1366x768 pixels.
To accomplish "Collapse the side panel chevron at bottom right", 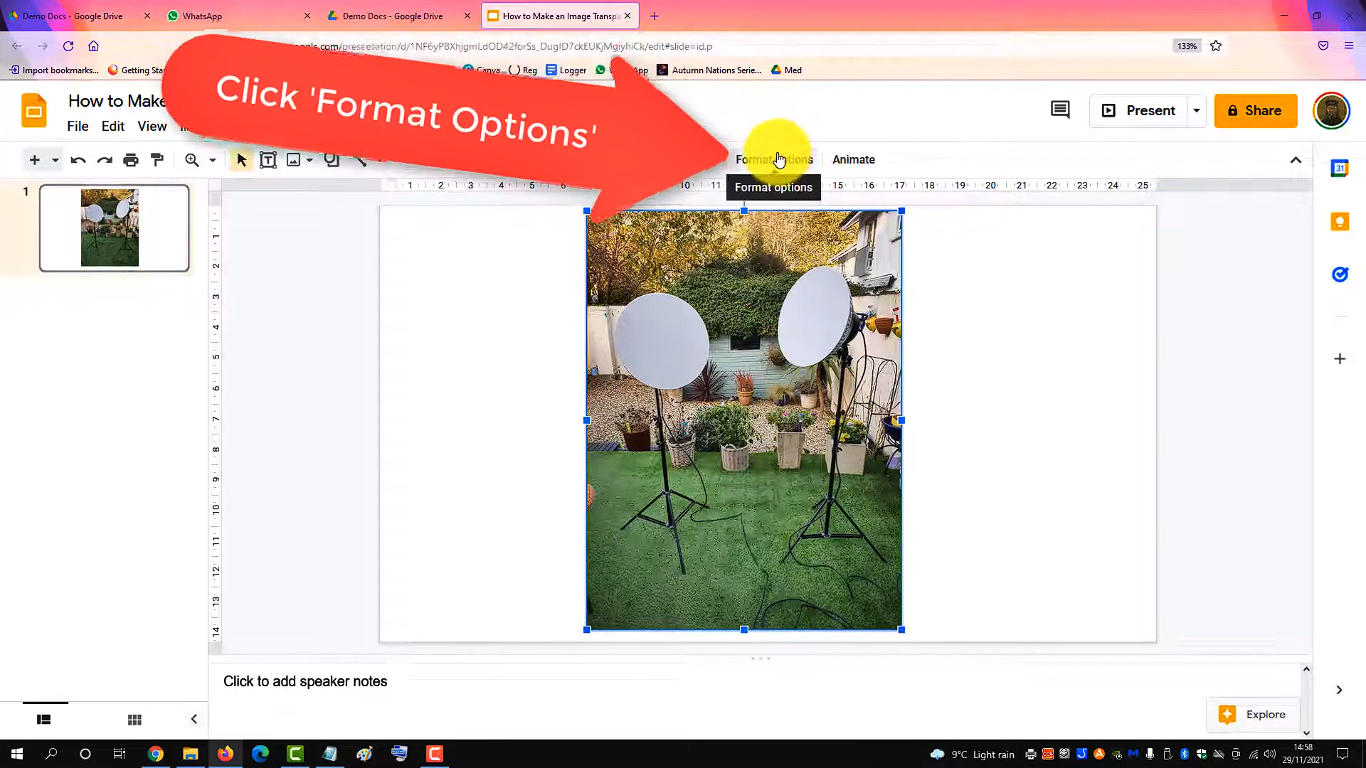I will [x=1339, y=690].
